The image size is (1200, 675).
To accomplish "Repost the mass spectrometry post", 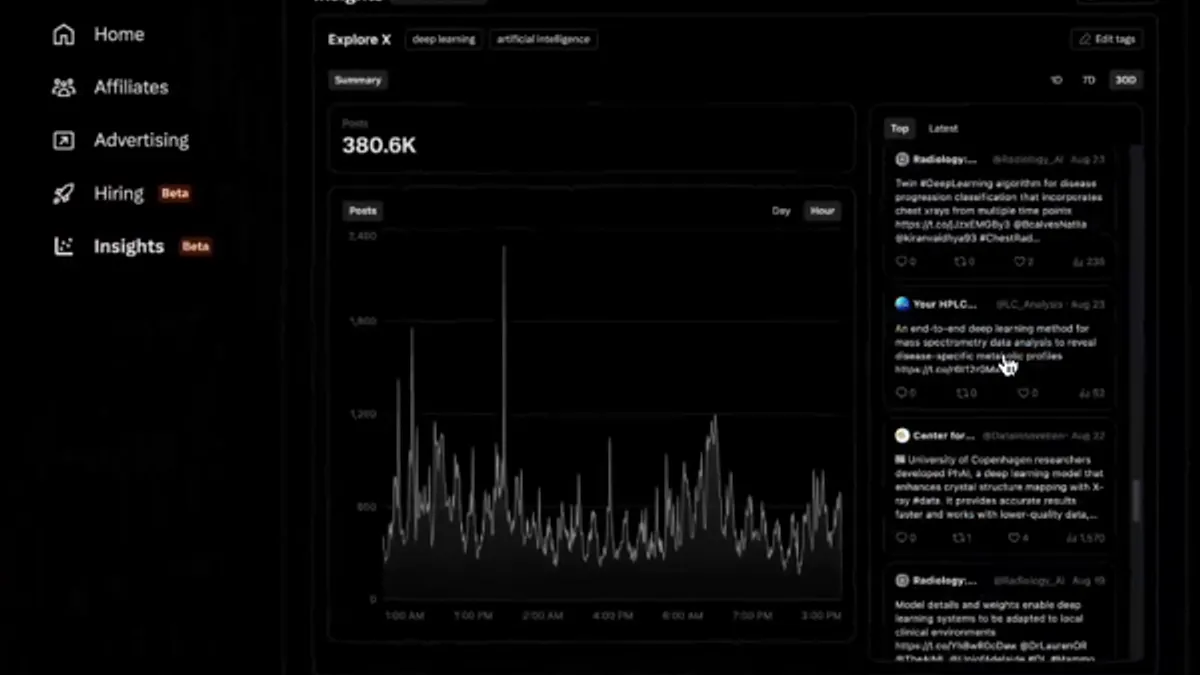I will [x=962, y=393].
